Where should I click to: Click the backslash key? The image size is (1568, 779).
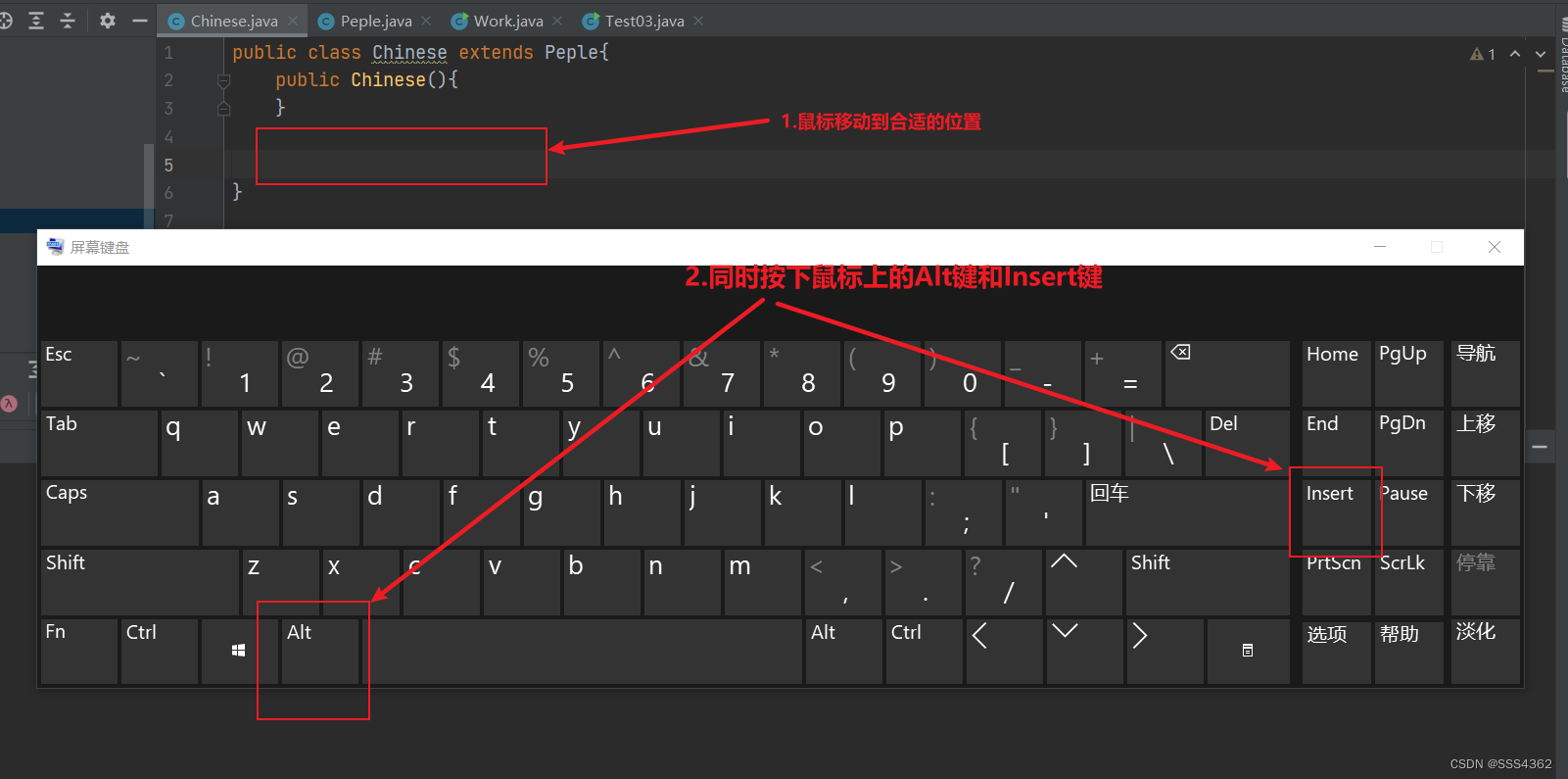pyautogui.click(x=1164, y=443)
